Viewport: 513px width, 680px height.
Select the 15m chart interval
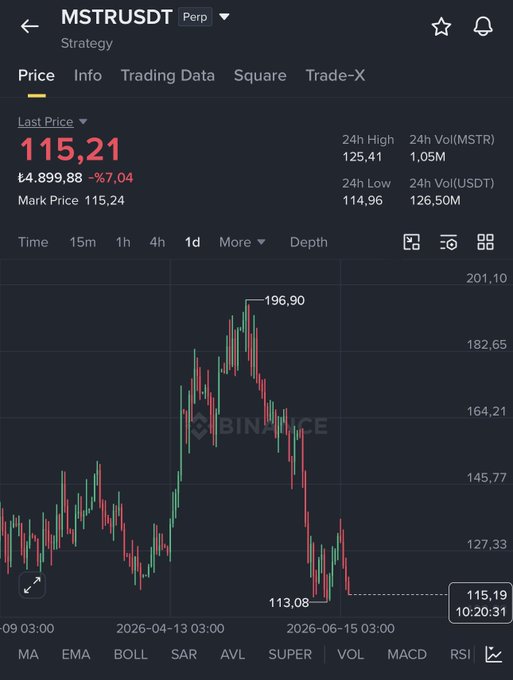pos(83,242)
